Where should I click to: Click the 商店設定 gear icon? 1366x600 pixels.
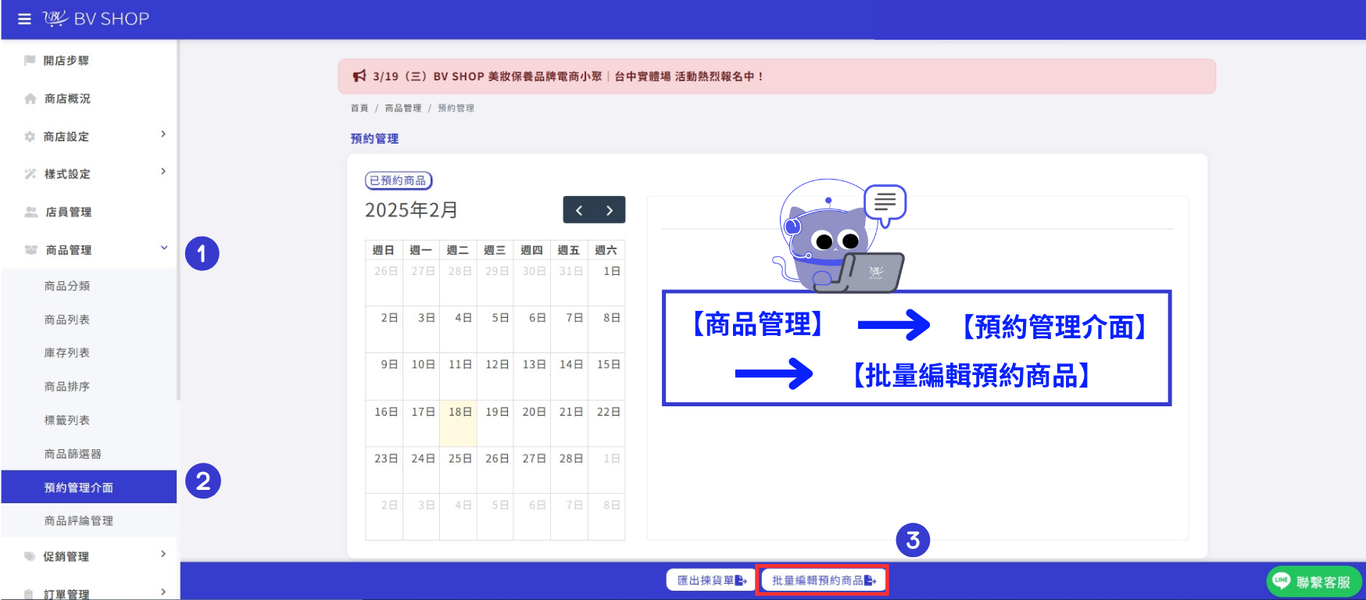[30, 137]
